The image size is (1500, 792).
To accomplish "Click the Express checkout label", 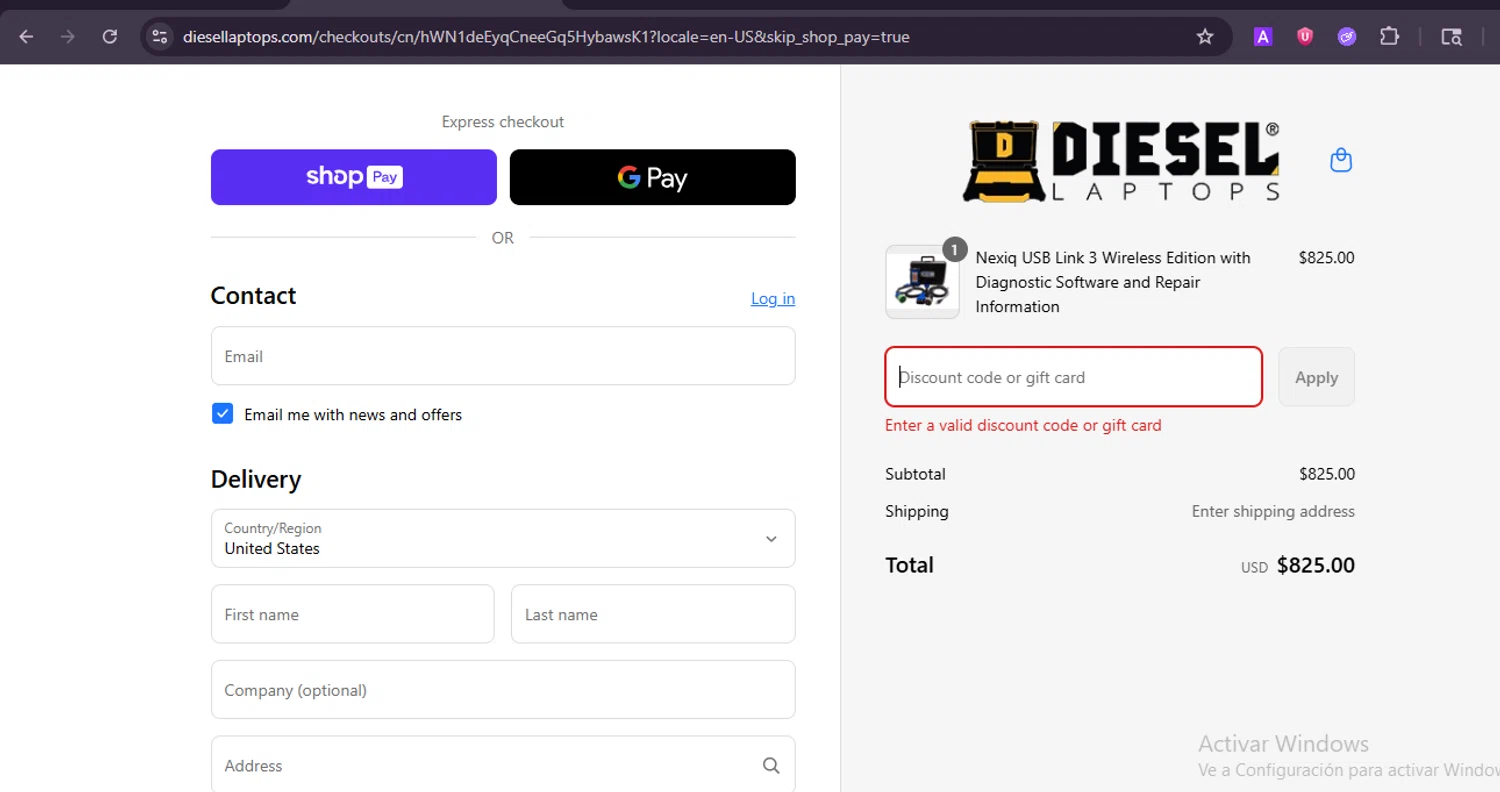I will (x=503, y=122).
